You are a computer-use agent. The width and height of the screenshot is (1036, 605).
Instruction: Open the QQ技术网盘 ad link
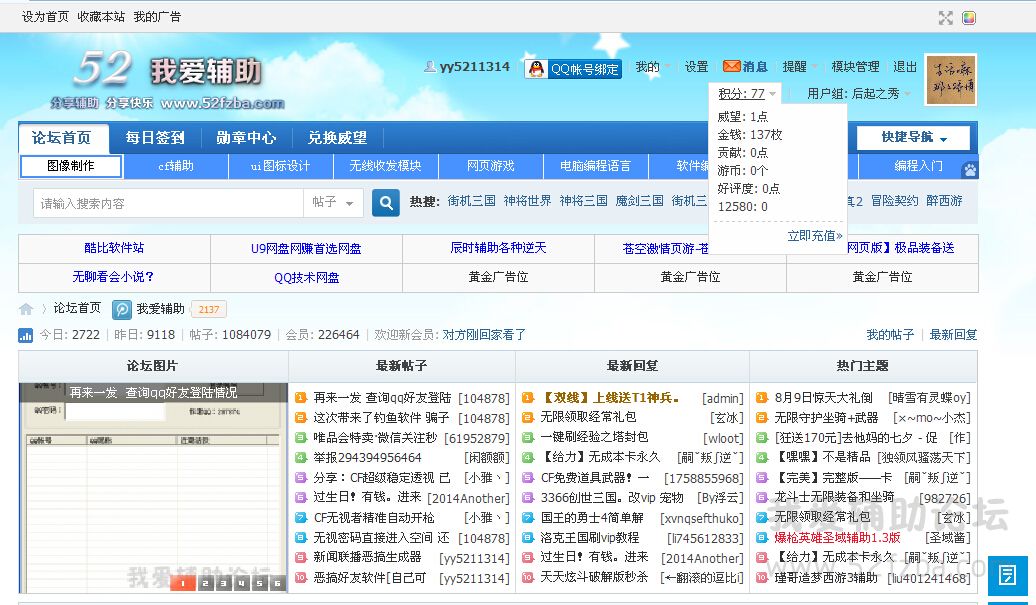(307, 277)
